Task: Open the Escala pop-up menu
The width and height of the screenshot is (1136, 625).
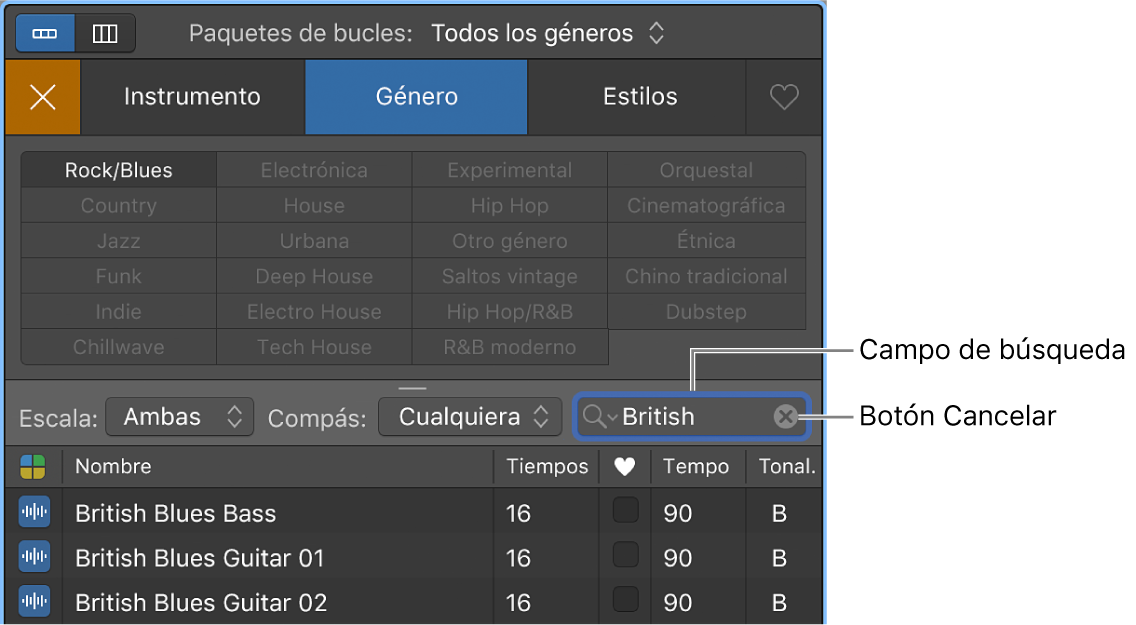Action: [x=180, y=417]
